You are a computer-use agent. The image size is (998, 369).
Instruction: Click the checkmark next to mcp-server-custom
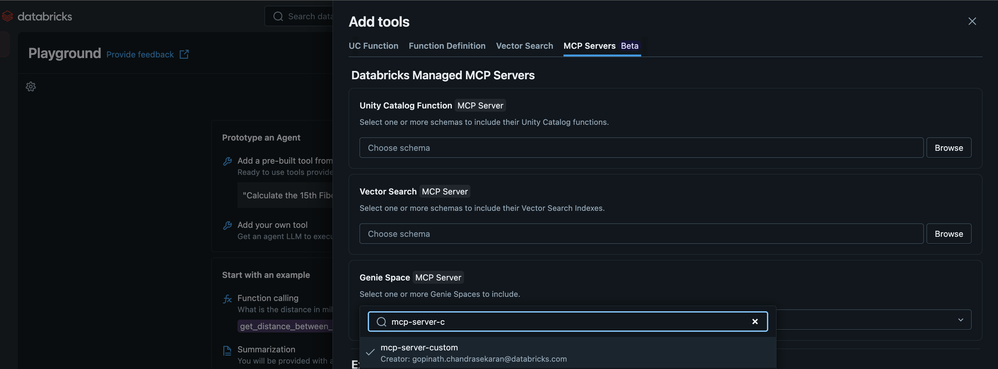click(x=370, y=352)
